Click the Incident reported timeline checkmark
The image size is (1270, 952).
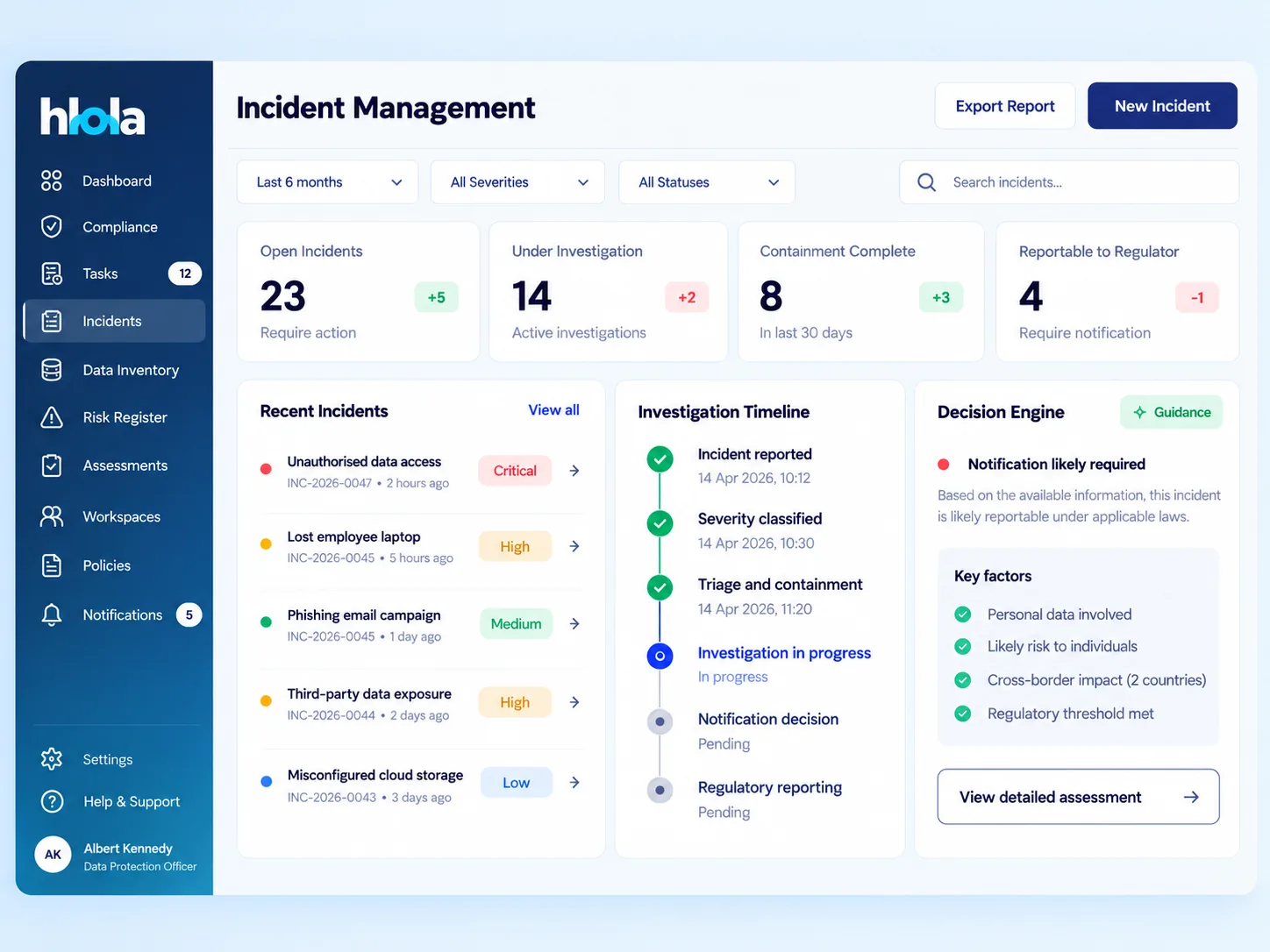tap(660, 458)
